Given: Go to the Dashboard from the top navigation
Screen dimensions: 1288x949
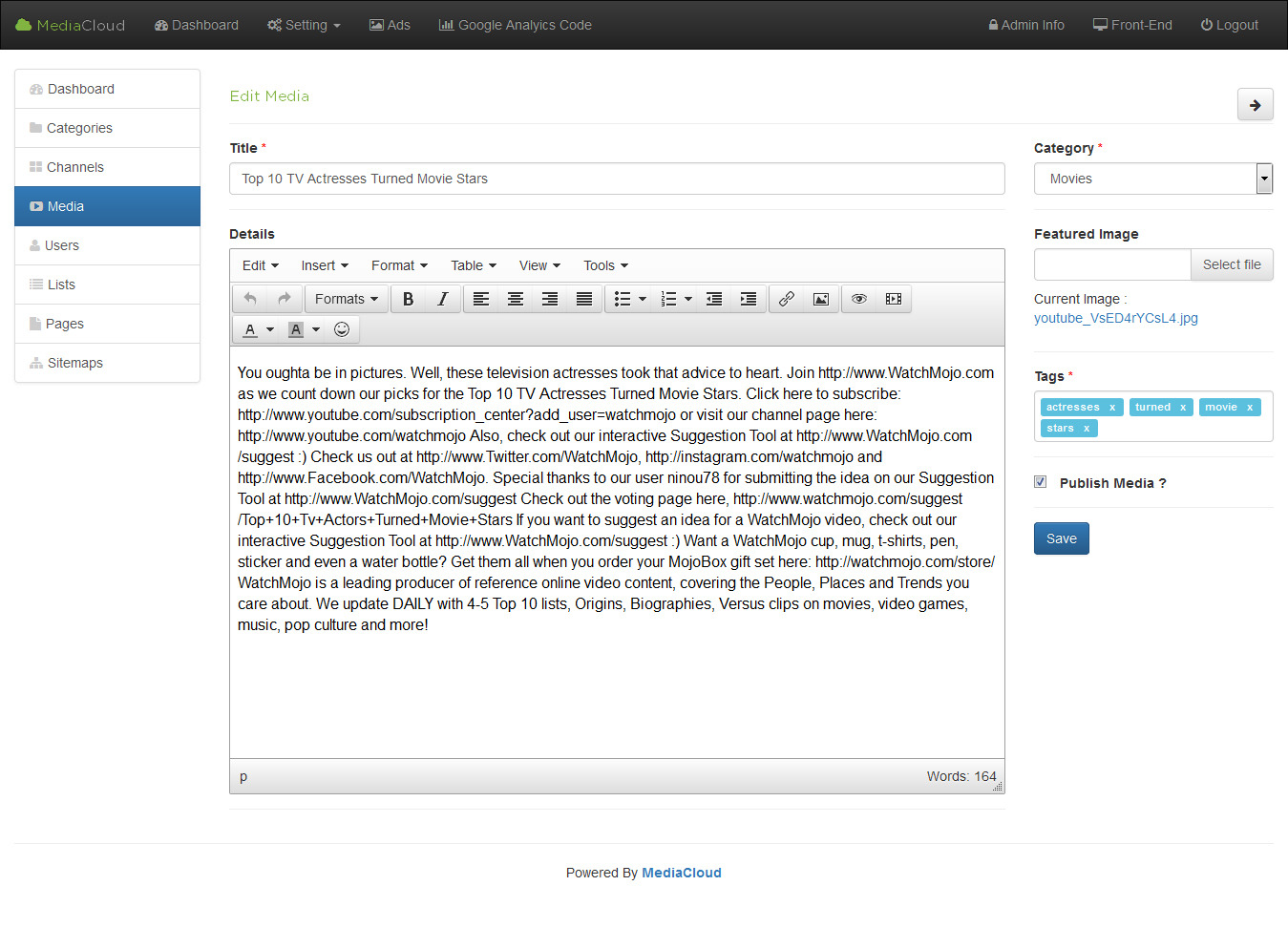Looking at the screenshot, I should [x=196, y=25].
